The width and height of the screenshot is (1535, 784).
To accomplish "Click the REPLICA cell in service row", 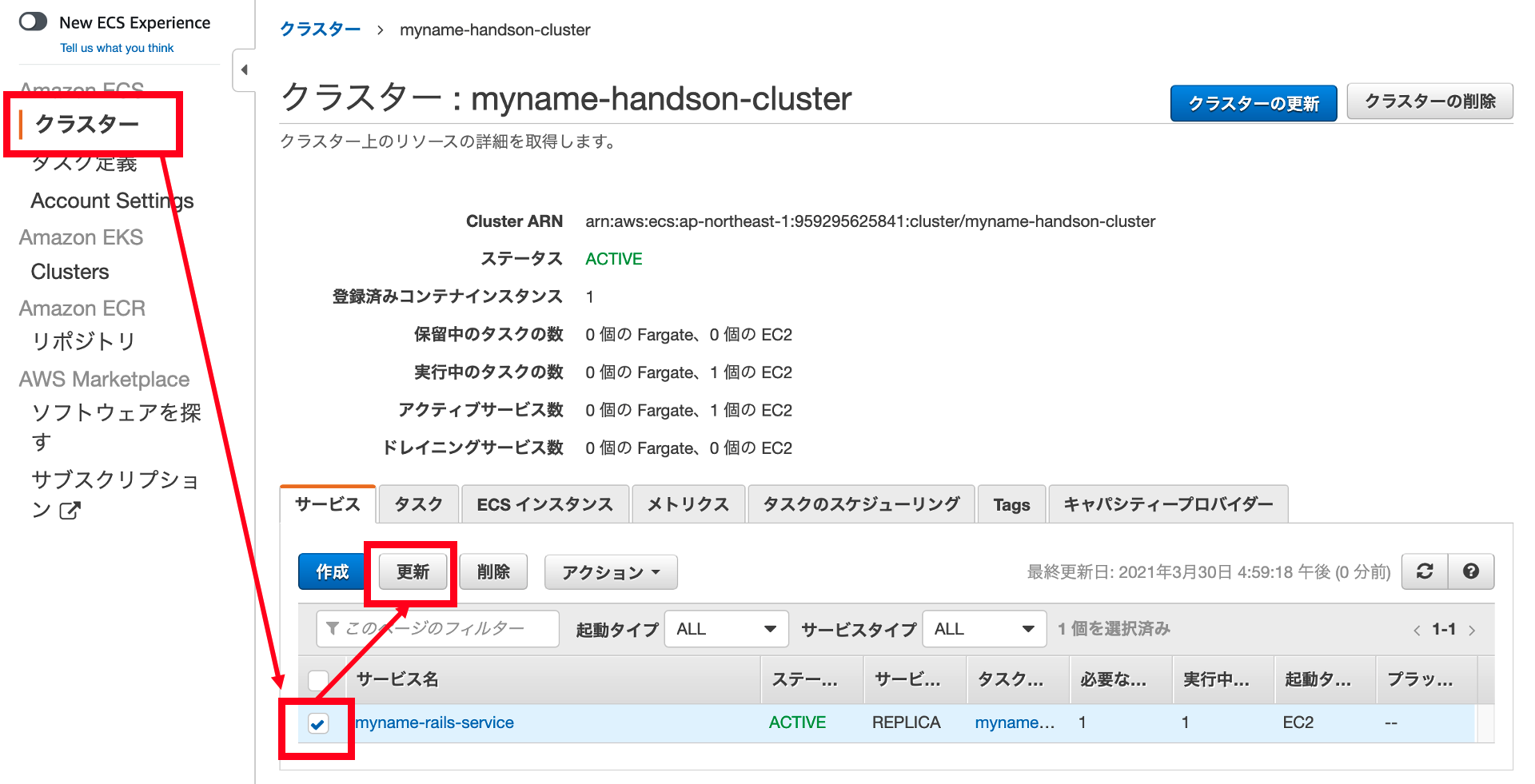I will coord(906,722).
